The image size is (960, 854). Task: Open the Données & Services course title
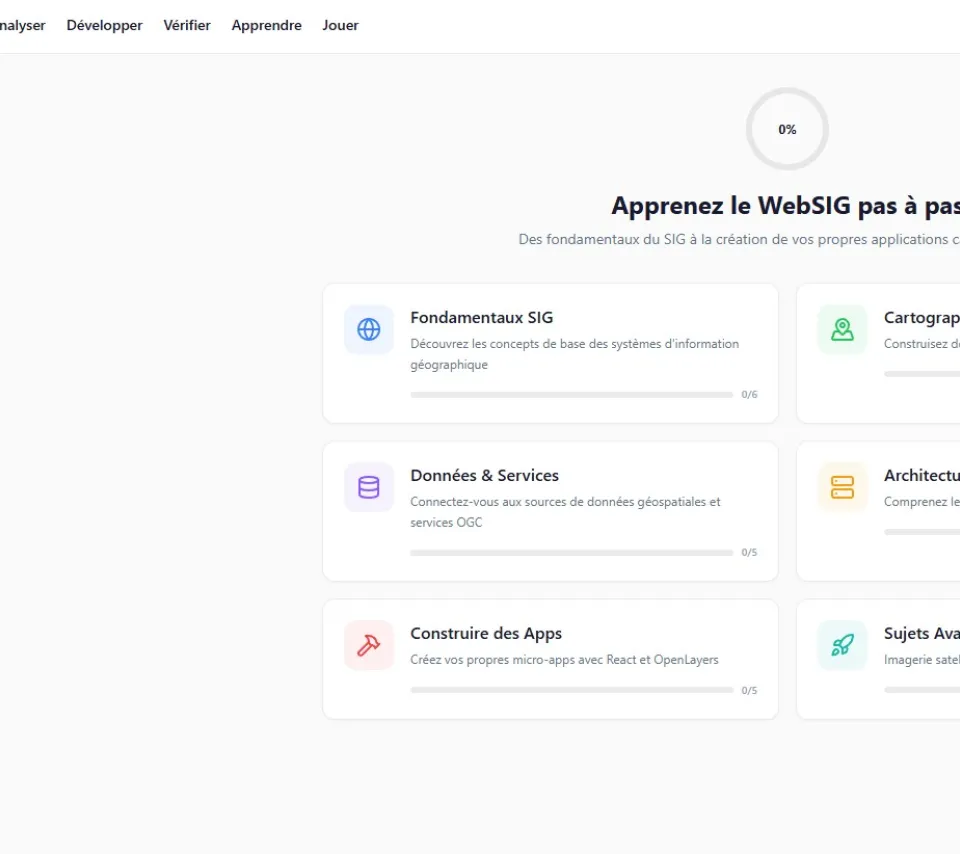484,476
